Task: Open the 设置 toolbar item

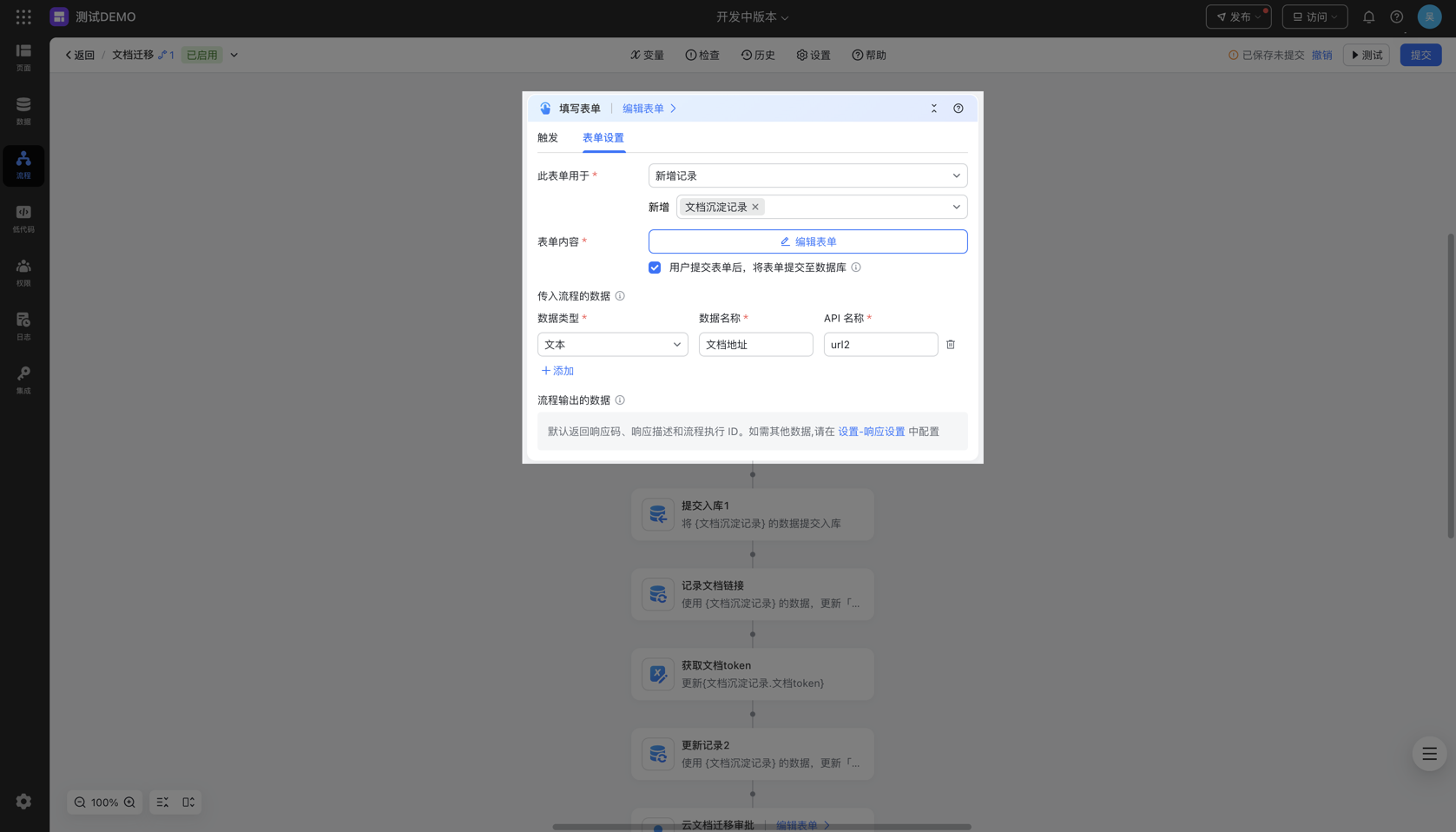Action: [814, 55]
